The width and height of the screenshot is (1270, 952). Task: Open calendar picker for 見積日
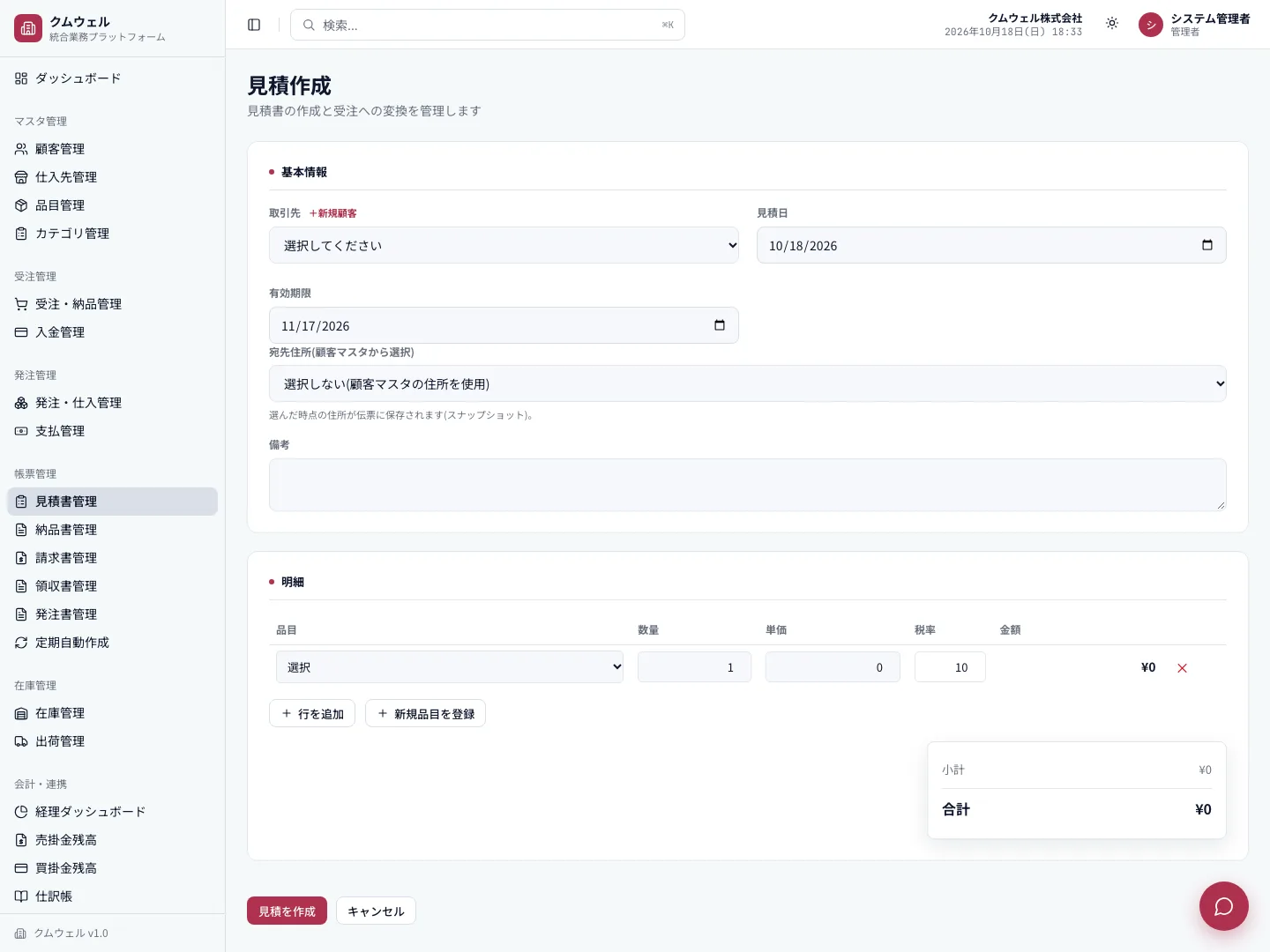point(1206,245)
